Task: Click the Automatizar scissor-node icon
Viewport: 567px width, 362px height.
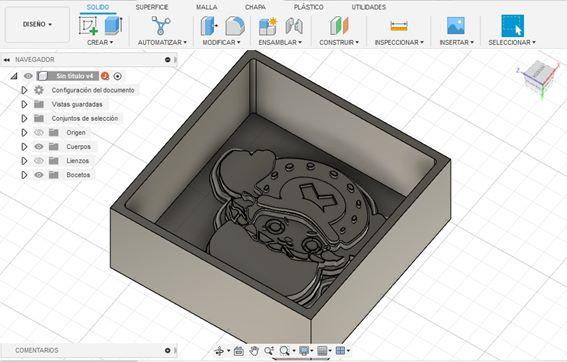Action: pos(161,26)
